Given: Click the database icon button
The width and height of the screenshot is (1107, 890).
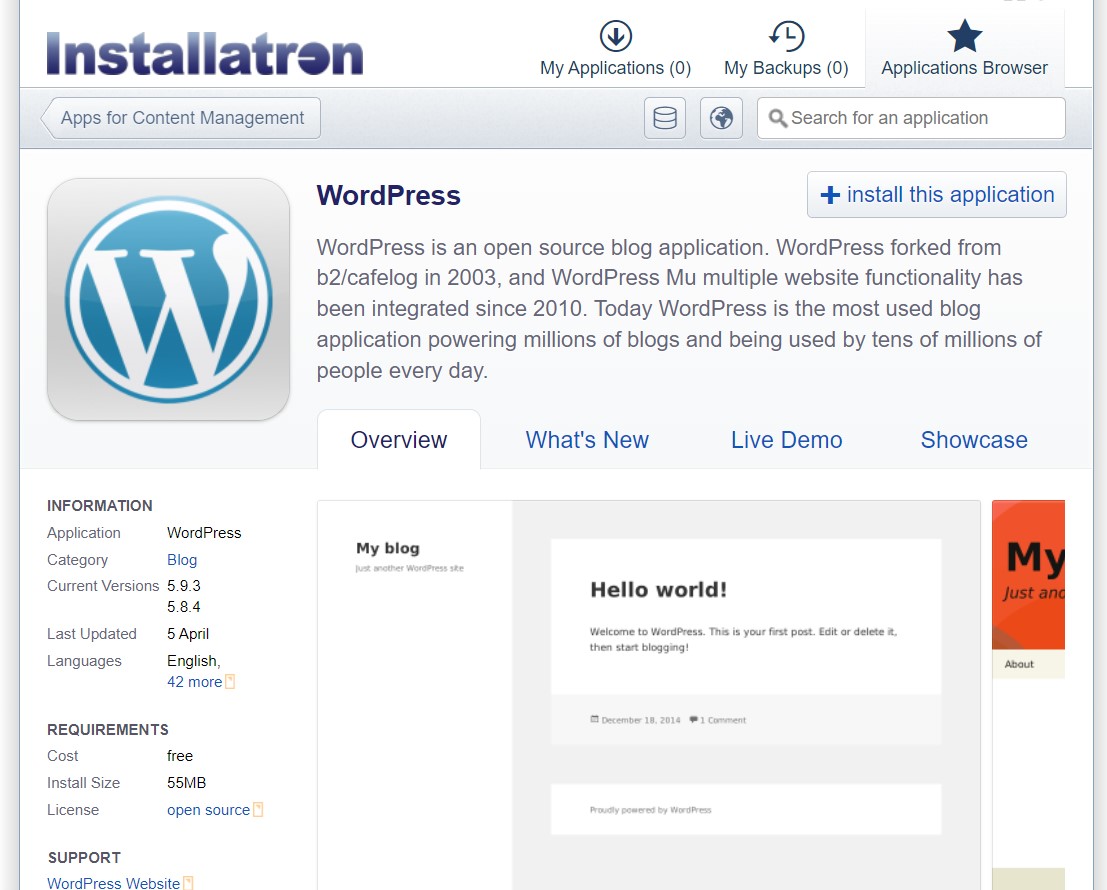Looking at the screenshot, I should point(664,118).
